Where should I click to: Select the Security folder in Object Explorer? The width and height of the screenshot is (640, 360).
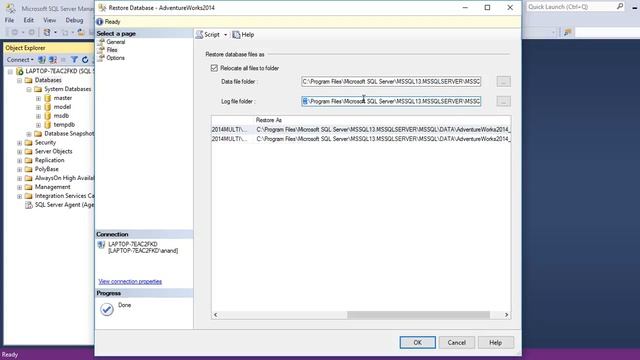pos(45,142)
